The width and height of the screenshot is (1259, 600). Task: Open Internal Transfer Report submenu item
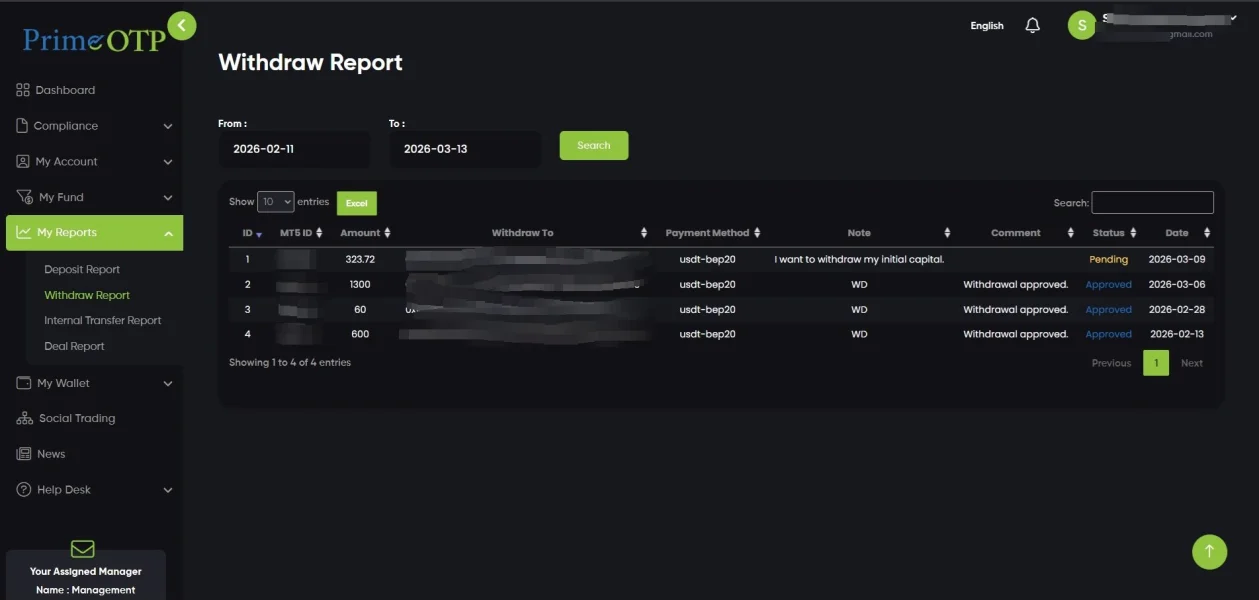click(x=103, y=320)
